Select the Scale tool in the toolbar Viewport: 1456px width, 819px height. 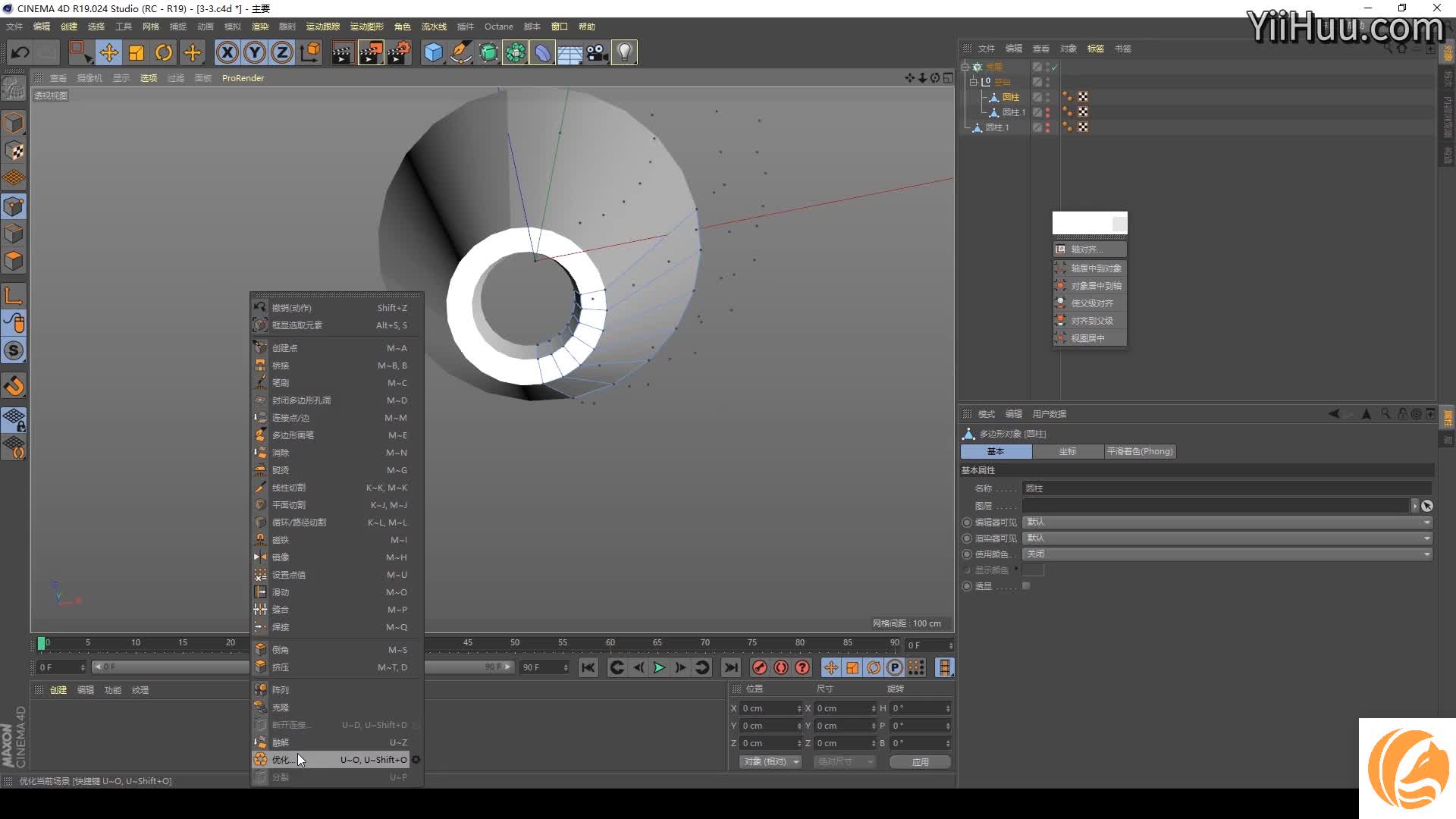[136, 52]
